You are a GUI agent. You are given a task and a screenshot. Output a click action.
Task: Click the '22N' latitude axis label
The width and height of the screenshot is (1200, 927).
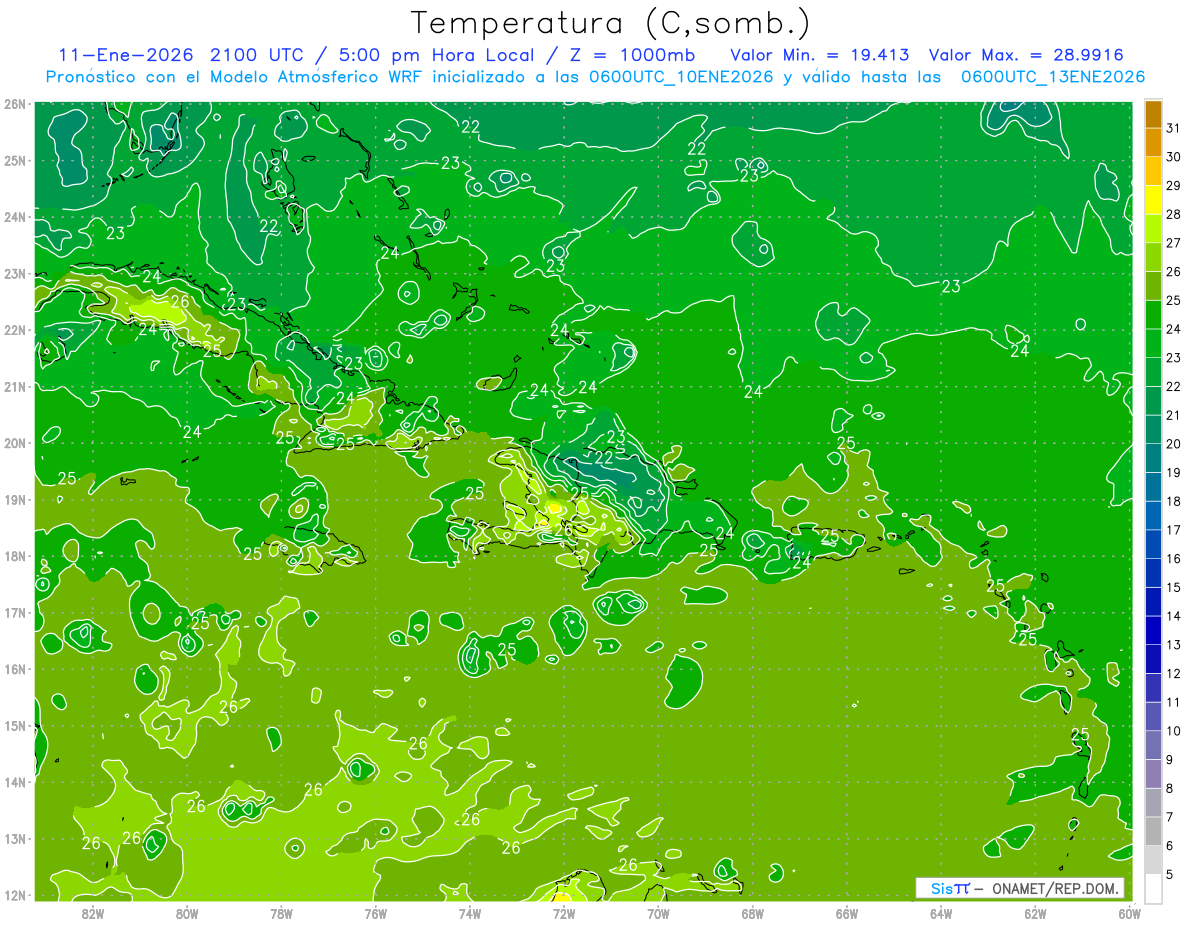click(15, 330)
